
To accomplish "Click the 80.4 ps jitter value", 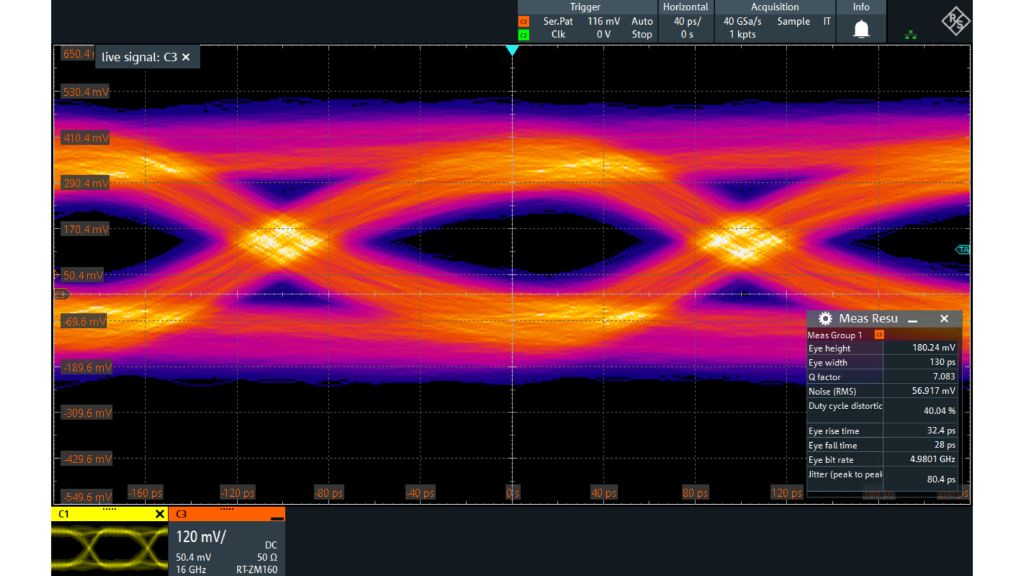I will click(x=941, y=479).
